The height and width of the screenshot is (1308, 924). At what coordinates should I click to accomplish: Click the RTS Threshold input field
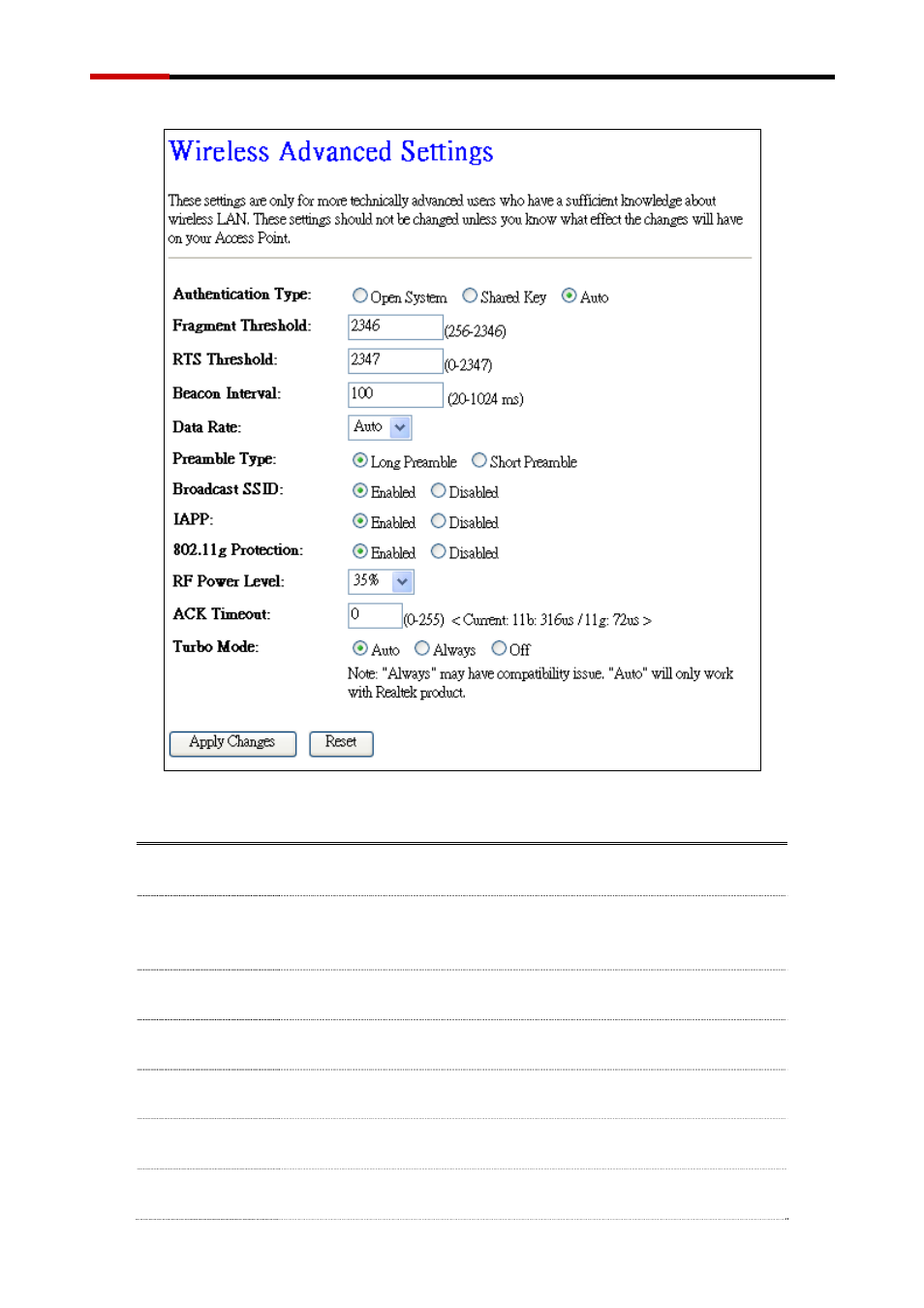(x=395, y=360)
